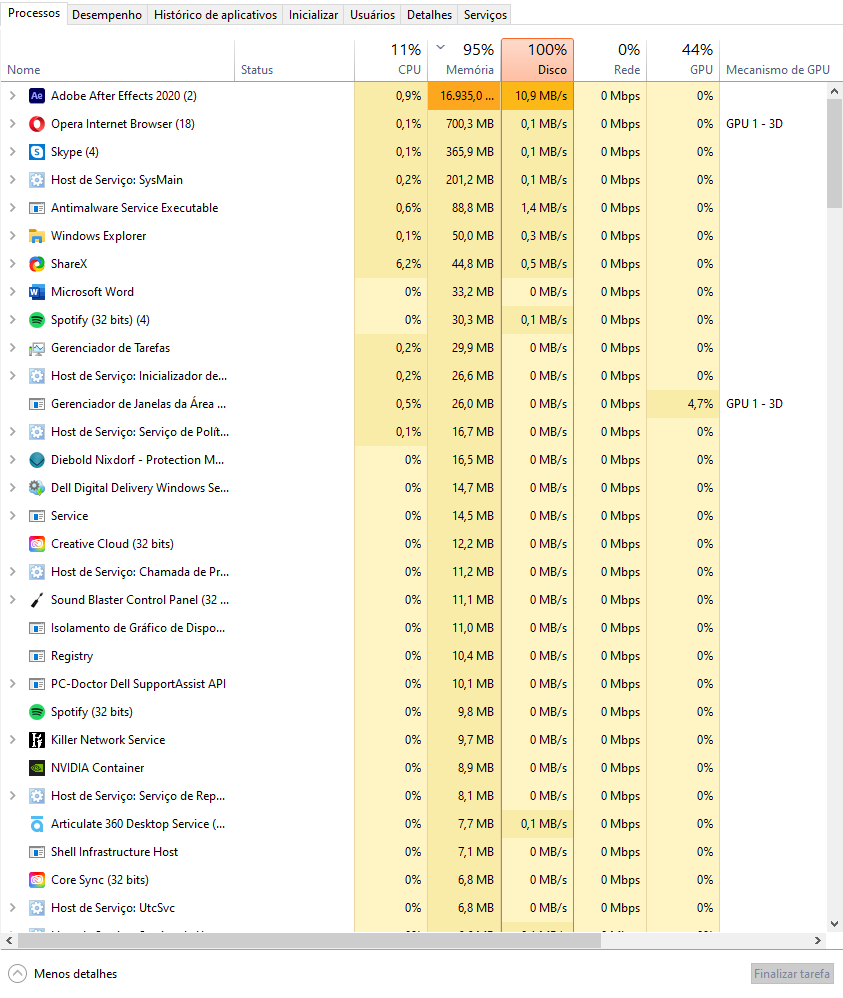The height and width of the screenshot is (998, 843).
Task: Click the Opera Internet Browser icon
Action: [x=37, y=124]
